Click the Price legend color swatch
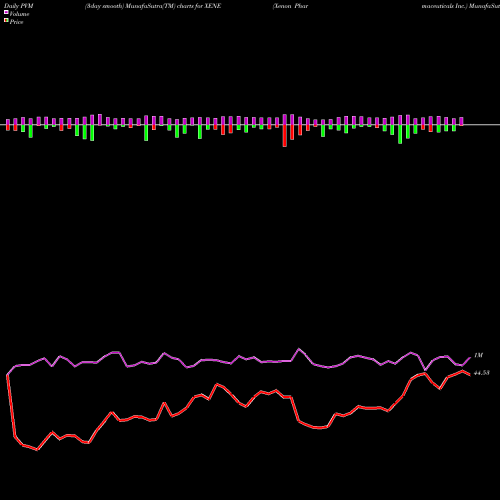The height and width of the screenshot is (500, 500). click(x=6, y=20)
